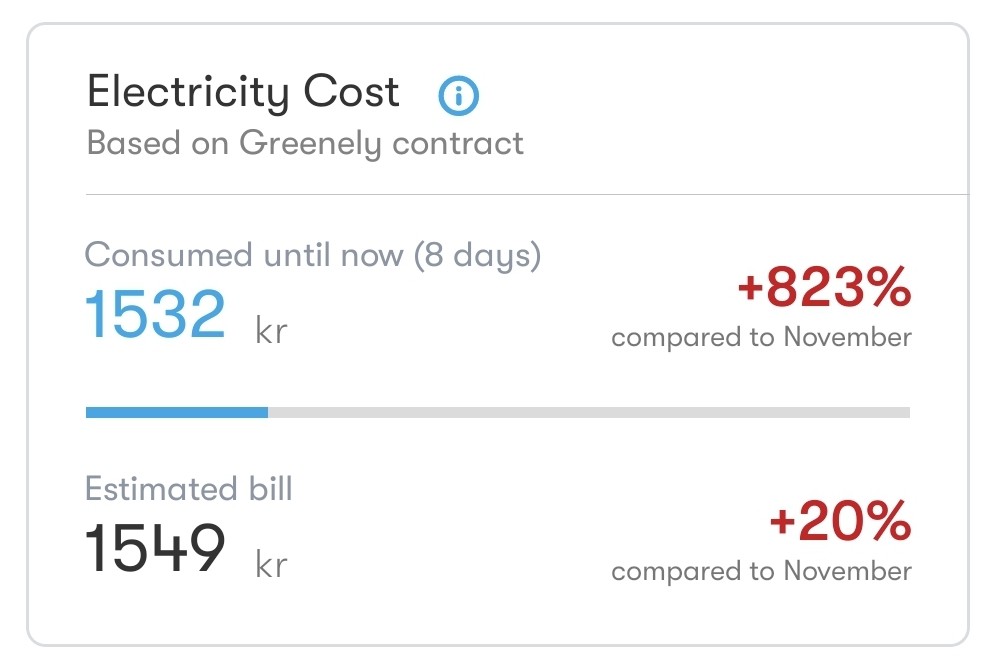This screenshot has width=995, height=670.
Task: Click the kr unit beside 1549
Action: tap(271, 565)
